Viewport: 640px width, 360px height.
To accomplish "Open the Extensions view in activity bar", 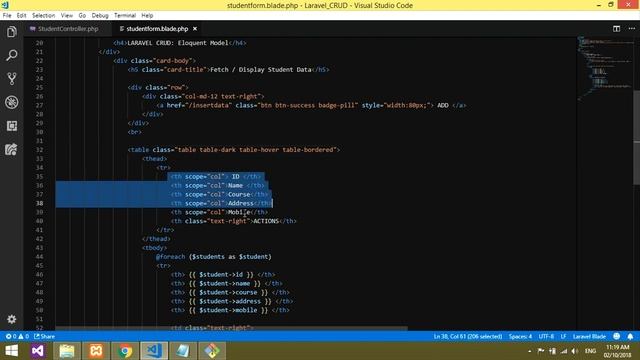I will click(11, 126).
